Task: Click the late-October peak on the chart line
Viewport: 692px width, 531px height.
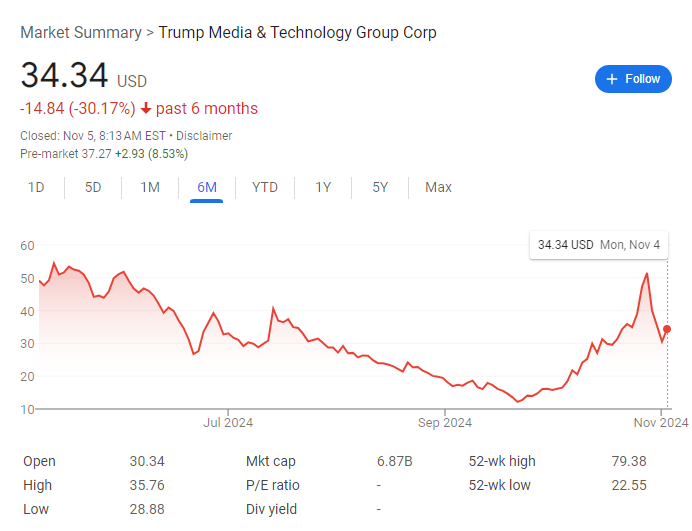Action: (647, 273)
